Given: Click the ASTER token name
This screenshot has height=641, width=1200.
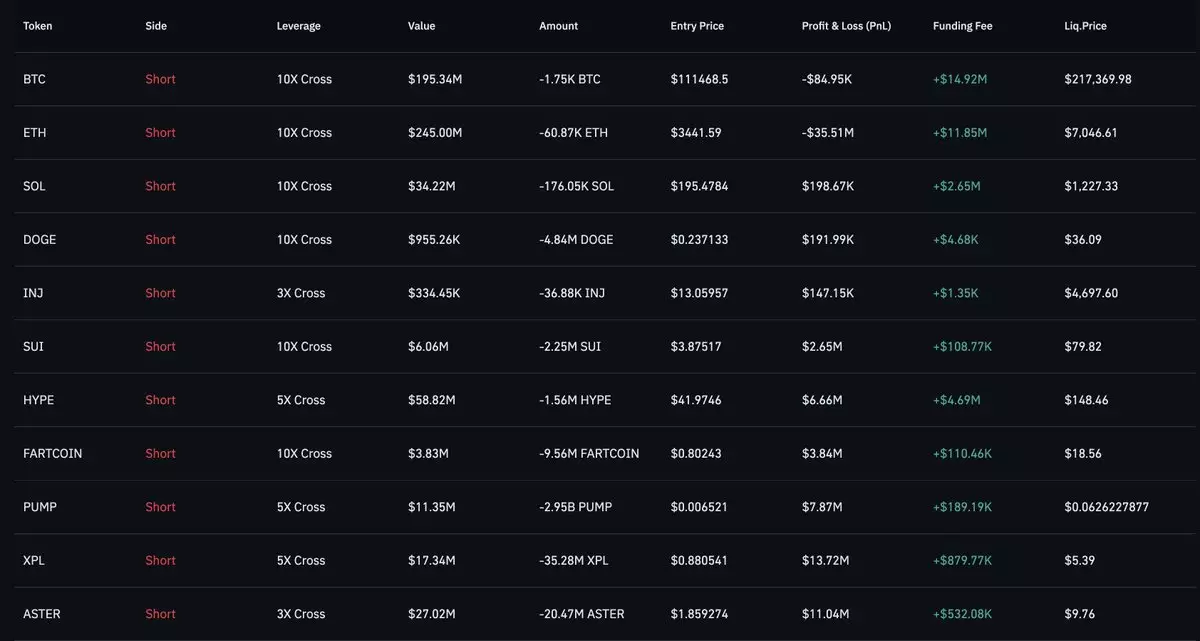Looking at the screenshot, I should (x=41, y=614).
